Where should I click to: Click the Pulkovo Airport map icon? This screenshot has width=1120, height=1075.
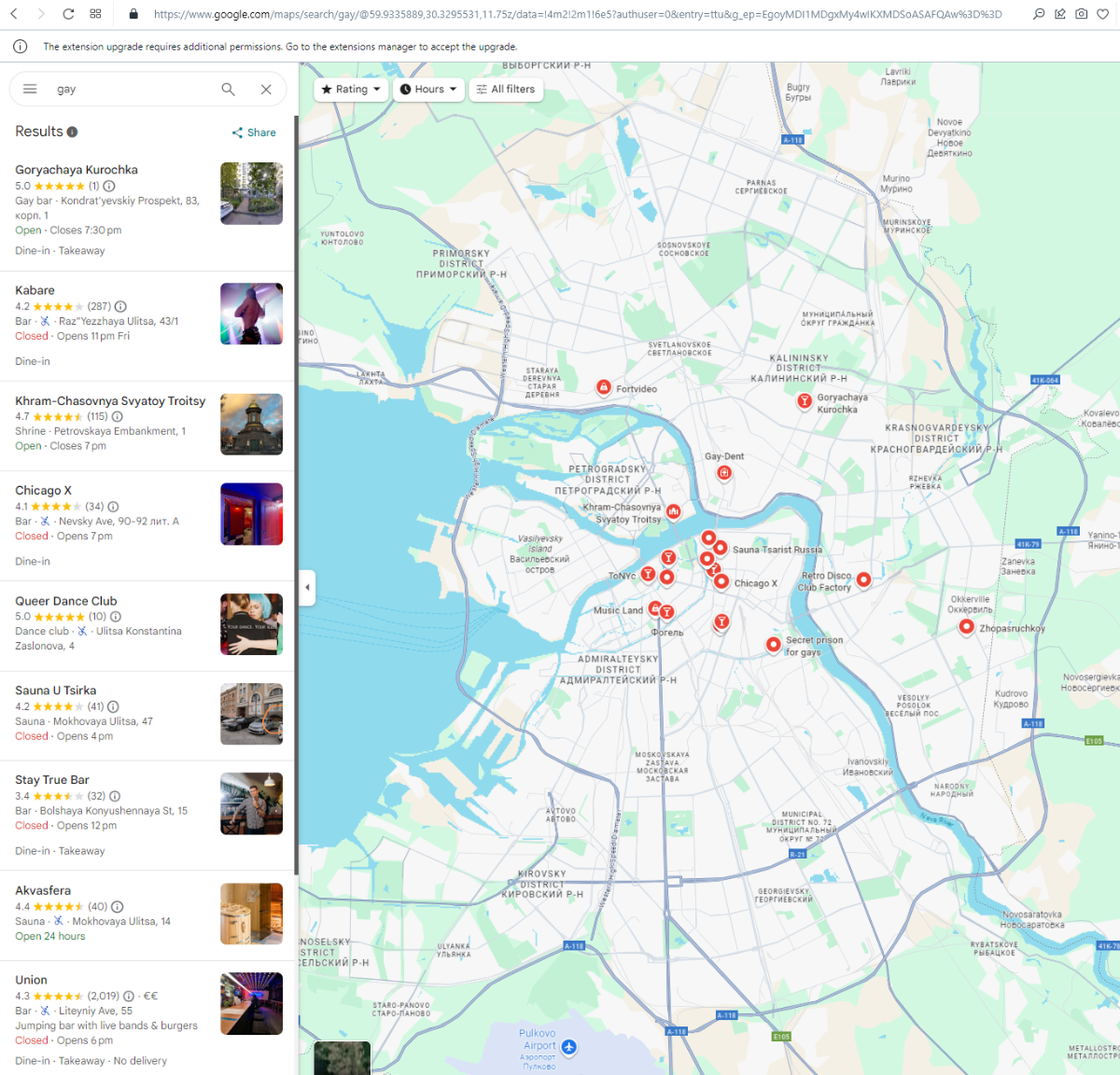coord(568,1047)
